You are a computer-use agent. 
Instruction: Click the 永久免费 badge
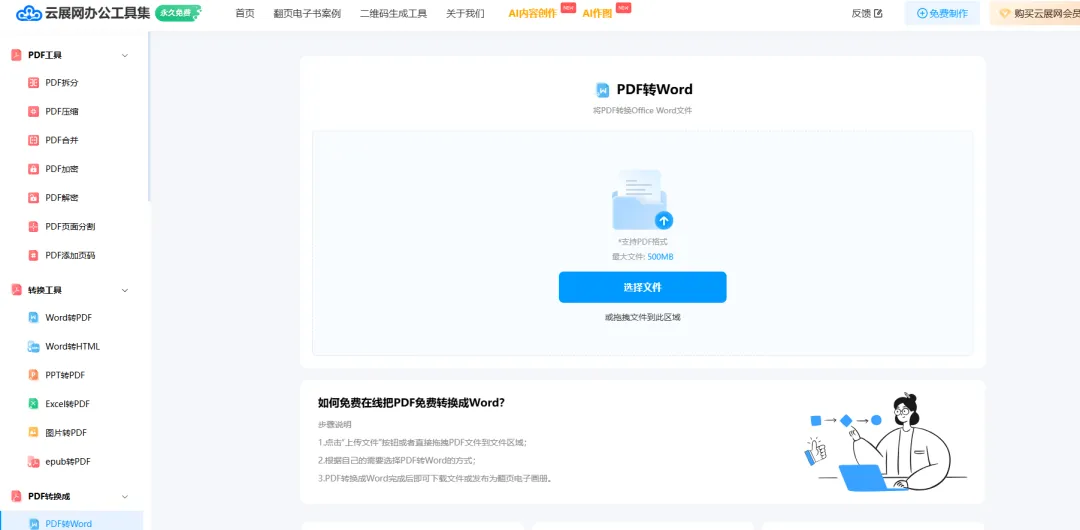(178, 13)
